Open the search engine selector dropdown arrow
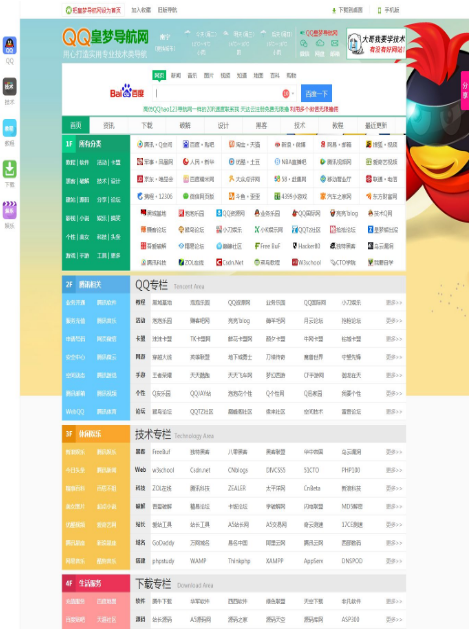Screen dimensions: 471x629 coord(292,94)
